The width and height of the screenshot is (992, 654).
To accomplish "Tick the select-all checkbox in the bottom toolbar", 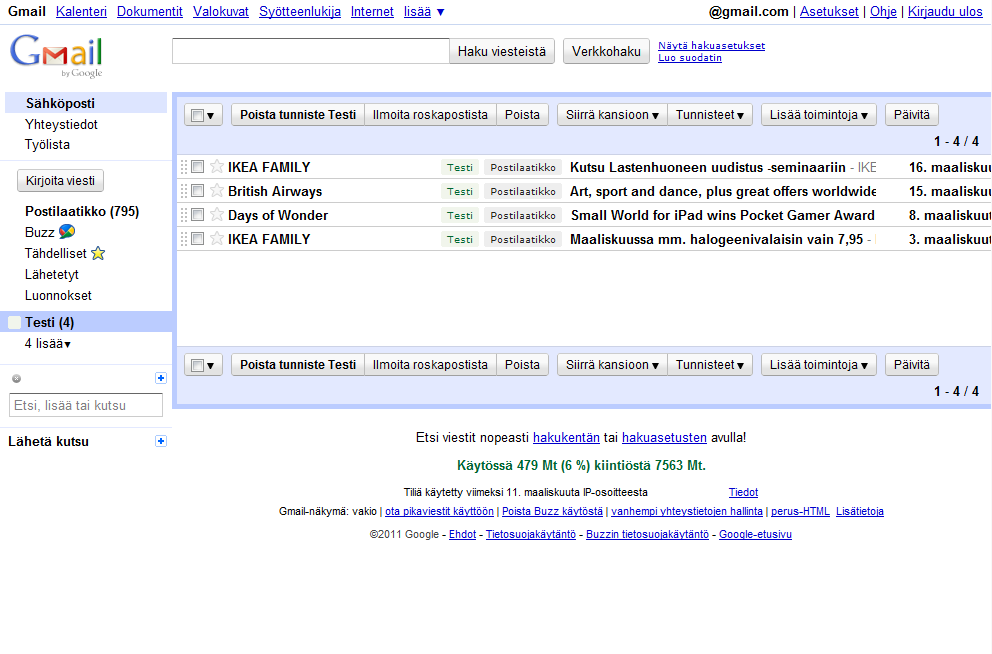I will 197,366.
